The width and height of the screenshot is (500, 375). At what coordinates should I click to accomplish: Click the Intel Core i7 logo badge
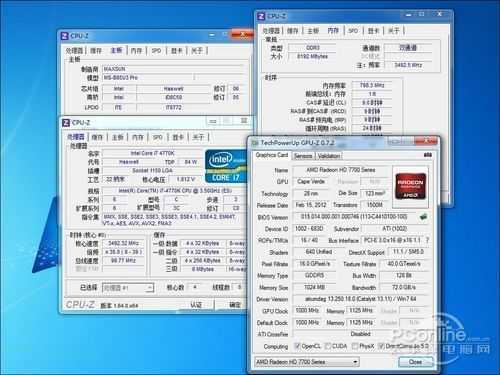tap(225, 167)
